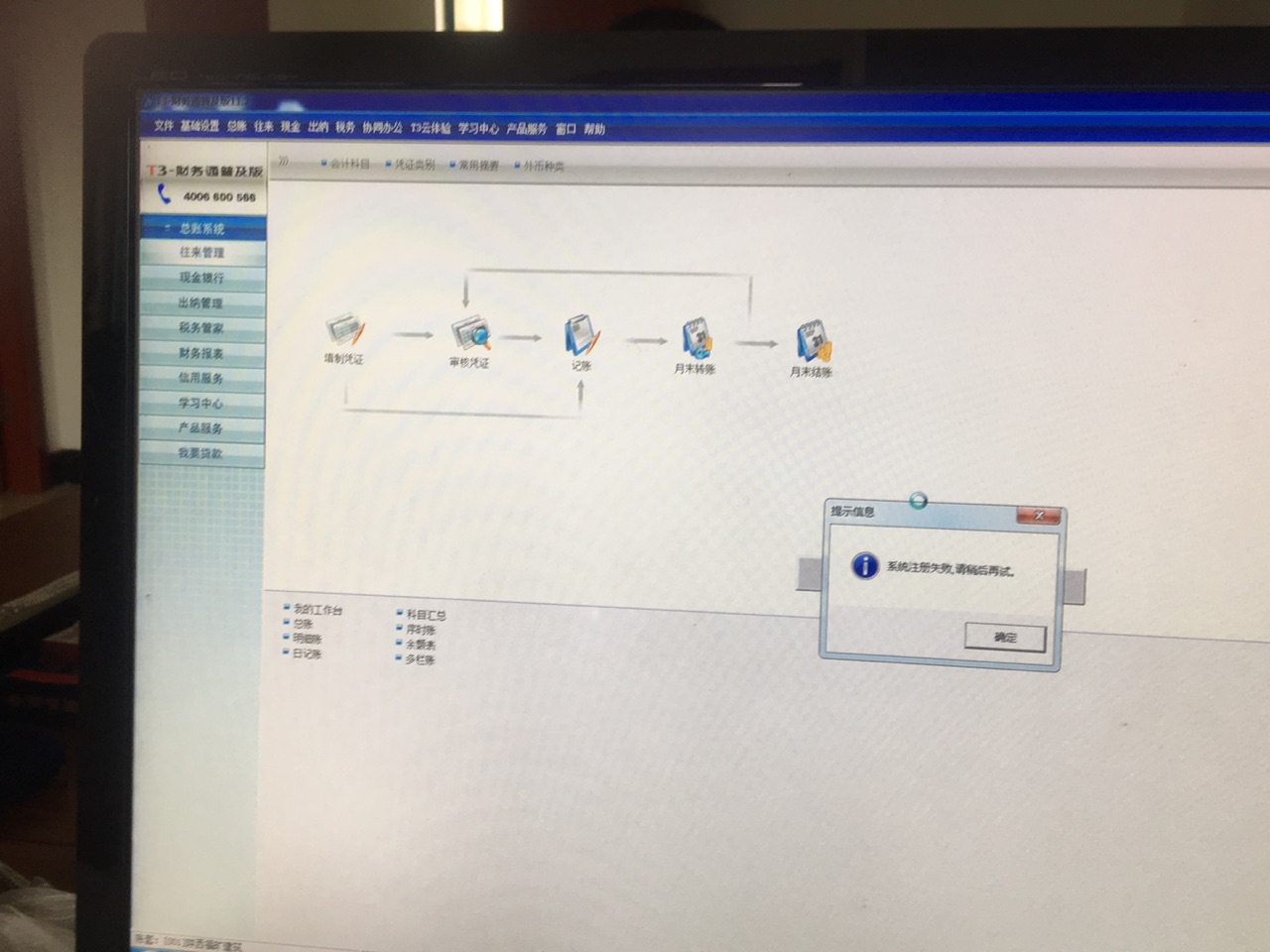Open the 出纳 menu
Screen dimensions: 1270x952
(x=317, y=127)
